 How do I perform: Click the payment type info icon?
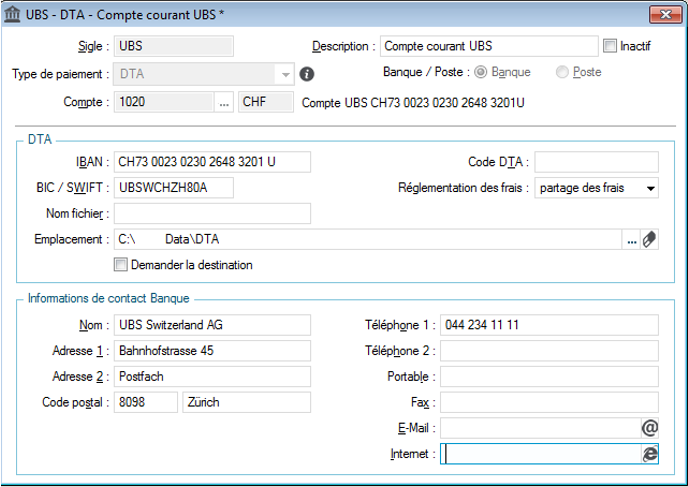pos(307,74)
